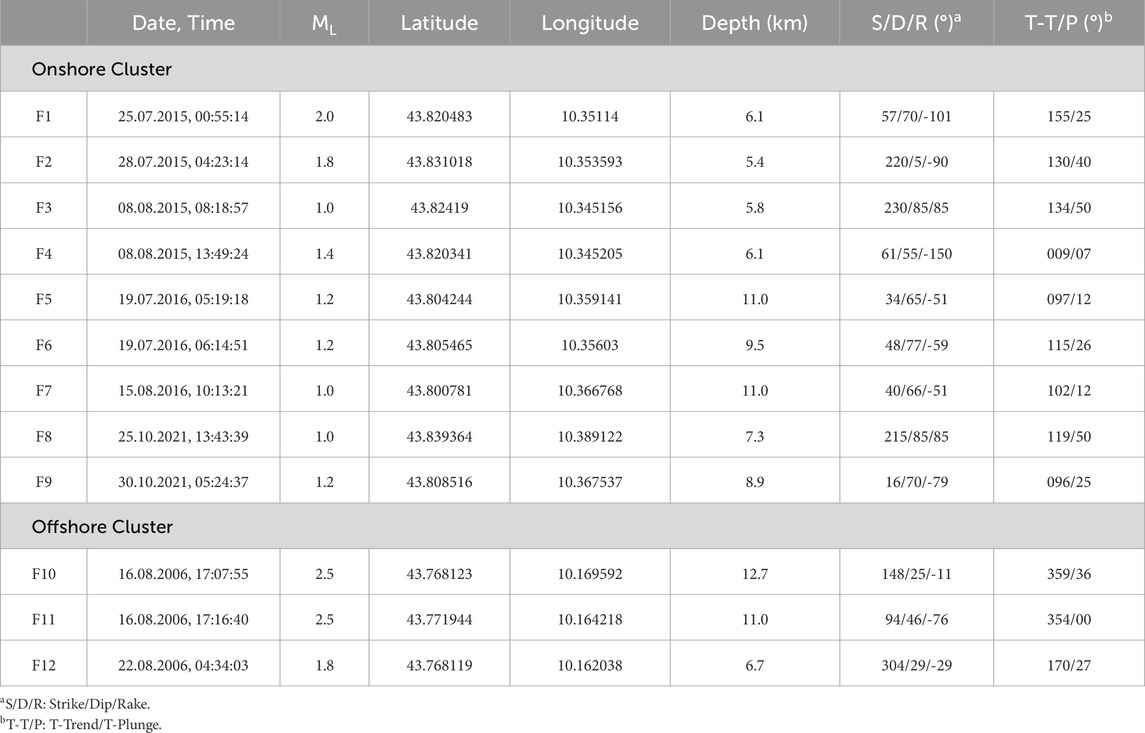This screenshot has height=733, width=1145.
Task: Click the F5 row label
Action: point(44,299)
